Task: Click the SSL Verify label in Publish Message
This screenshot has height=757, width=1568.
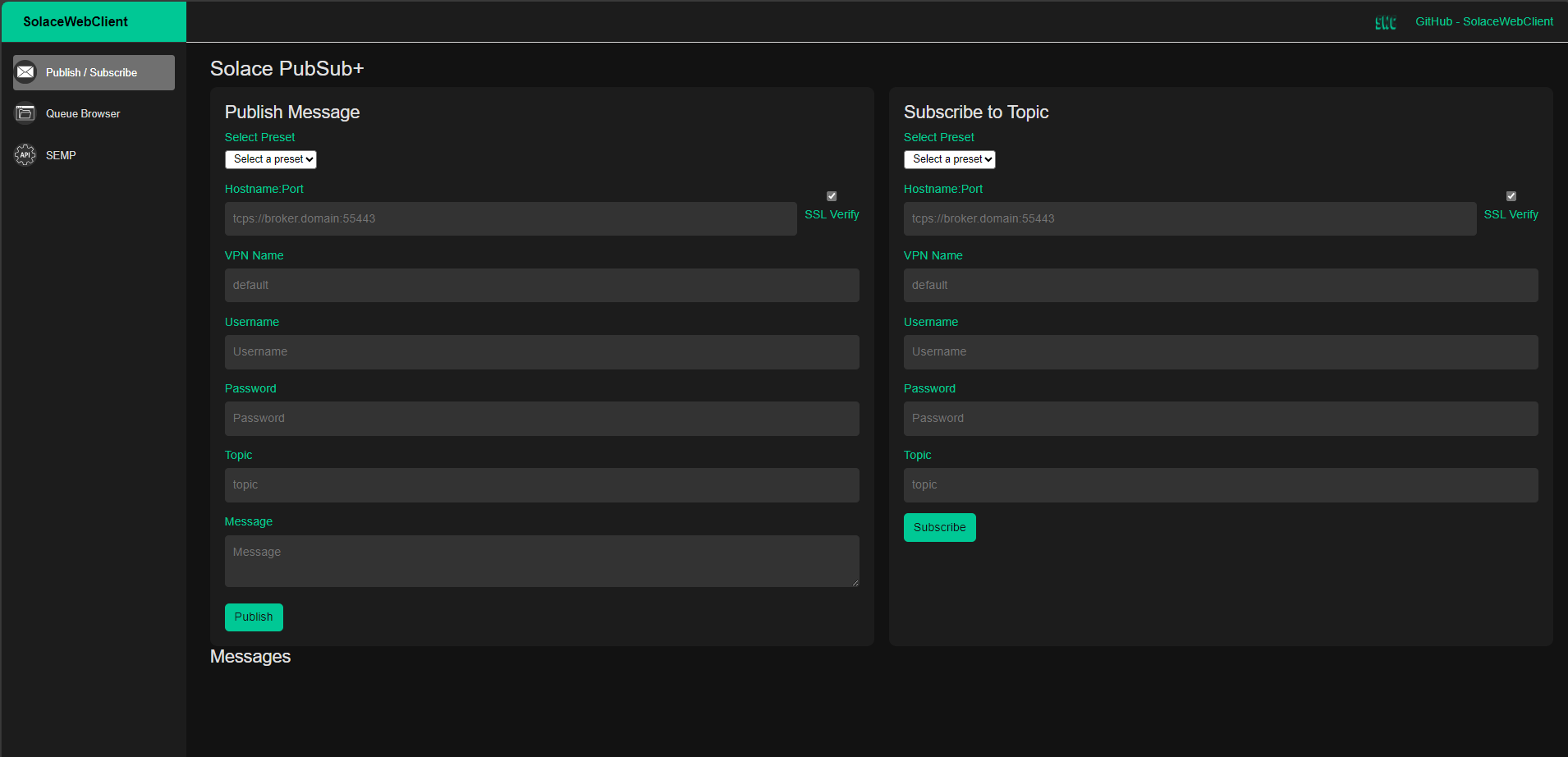Action: 832,214
